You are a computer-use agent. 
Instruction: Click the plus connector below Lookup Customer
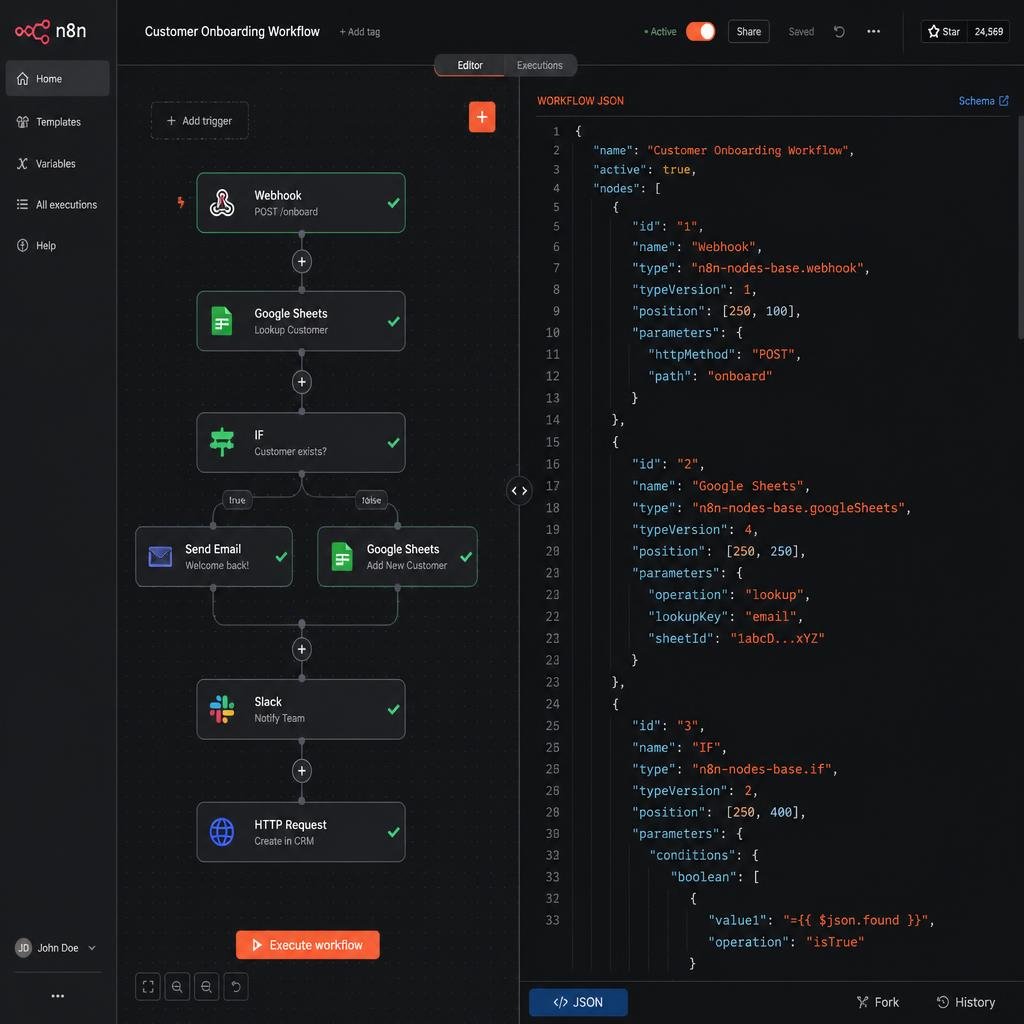[302, 382]
